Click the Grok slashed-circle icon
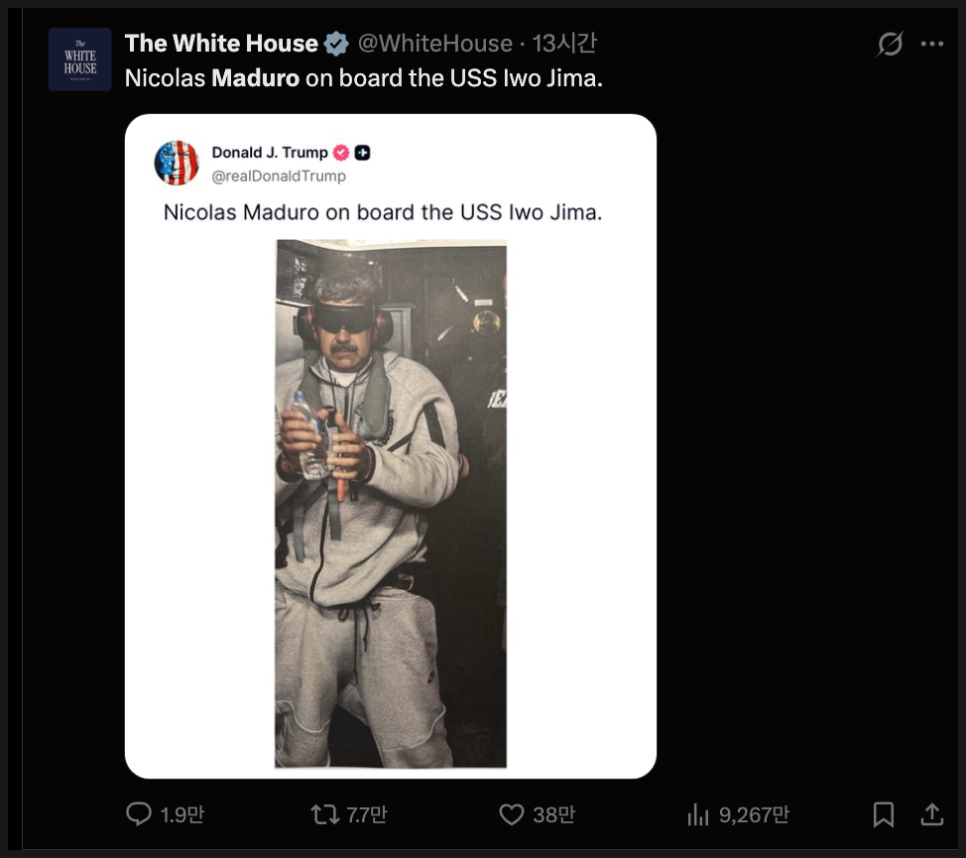The image size is (966, 858). pyautogui.click(x=889, y=44)
